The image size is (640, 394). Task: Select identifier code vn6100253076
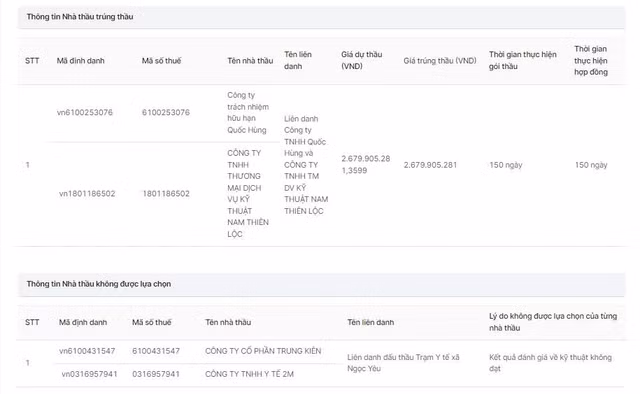tap(85, 112)
